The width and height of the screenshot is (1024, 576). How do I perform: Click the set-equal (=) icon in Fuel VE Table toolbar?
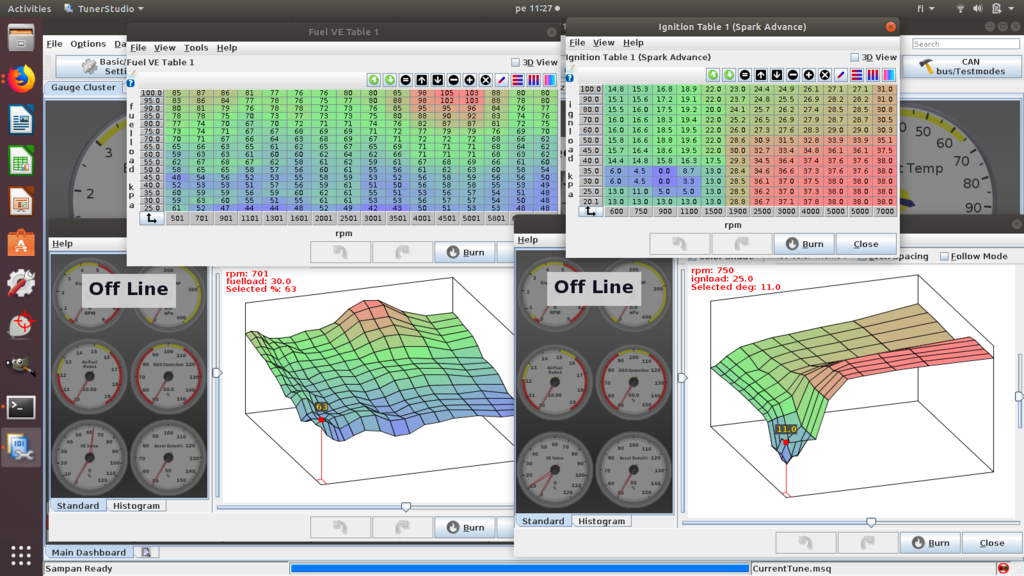406,79
